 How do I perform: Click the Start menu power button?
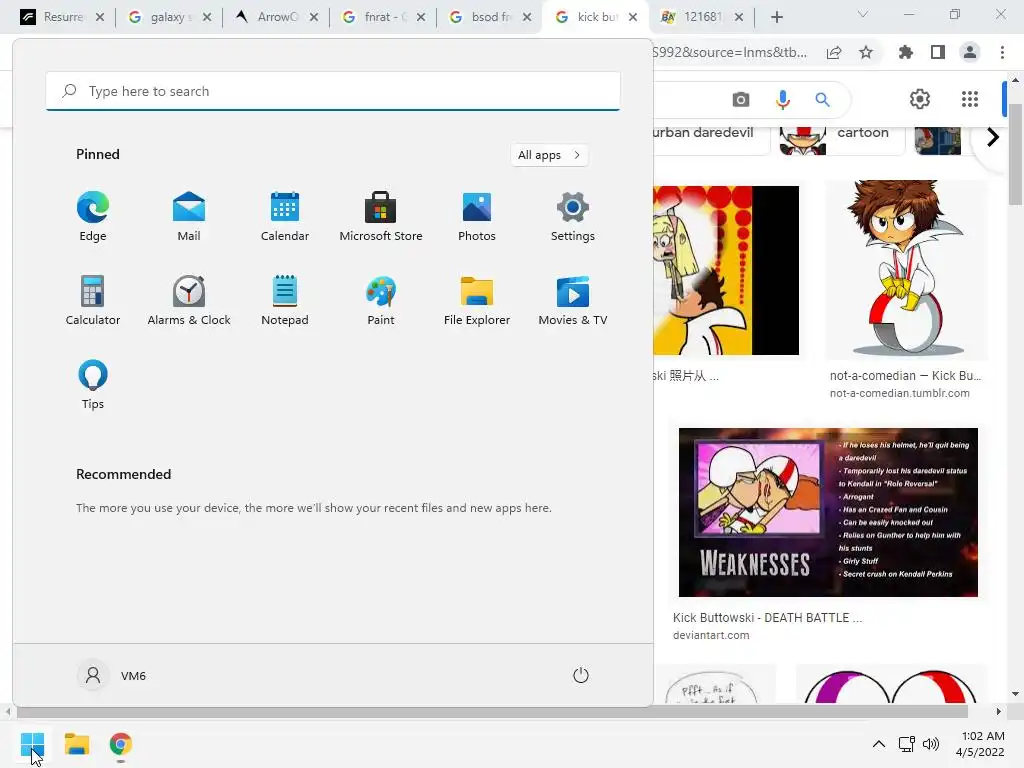[581, 675]
